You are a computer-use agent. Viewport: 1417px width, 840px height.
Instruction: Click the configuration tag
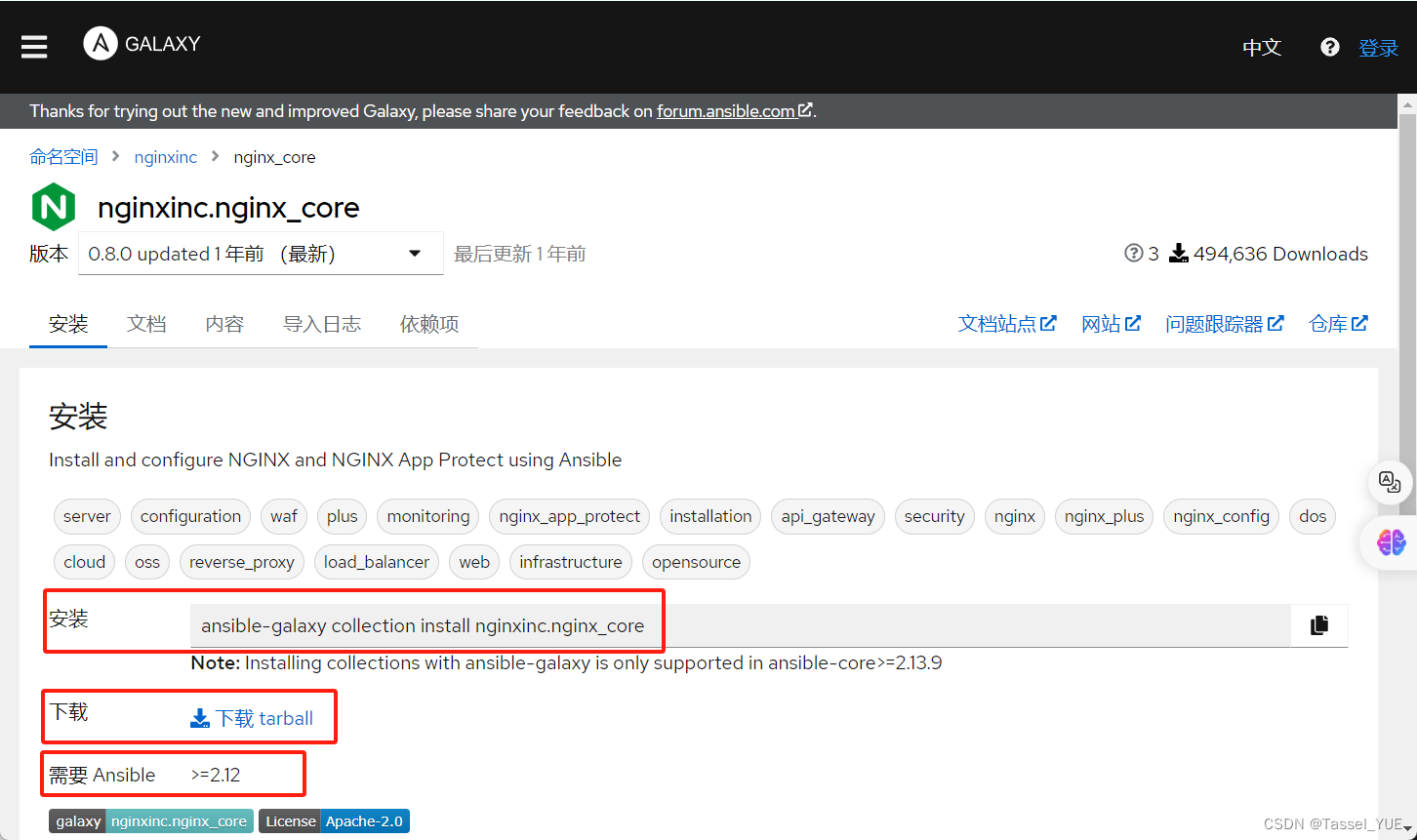point(190,516)
